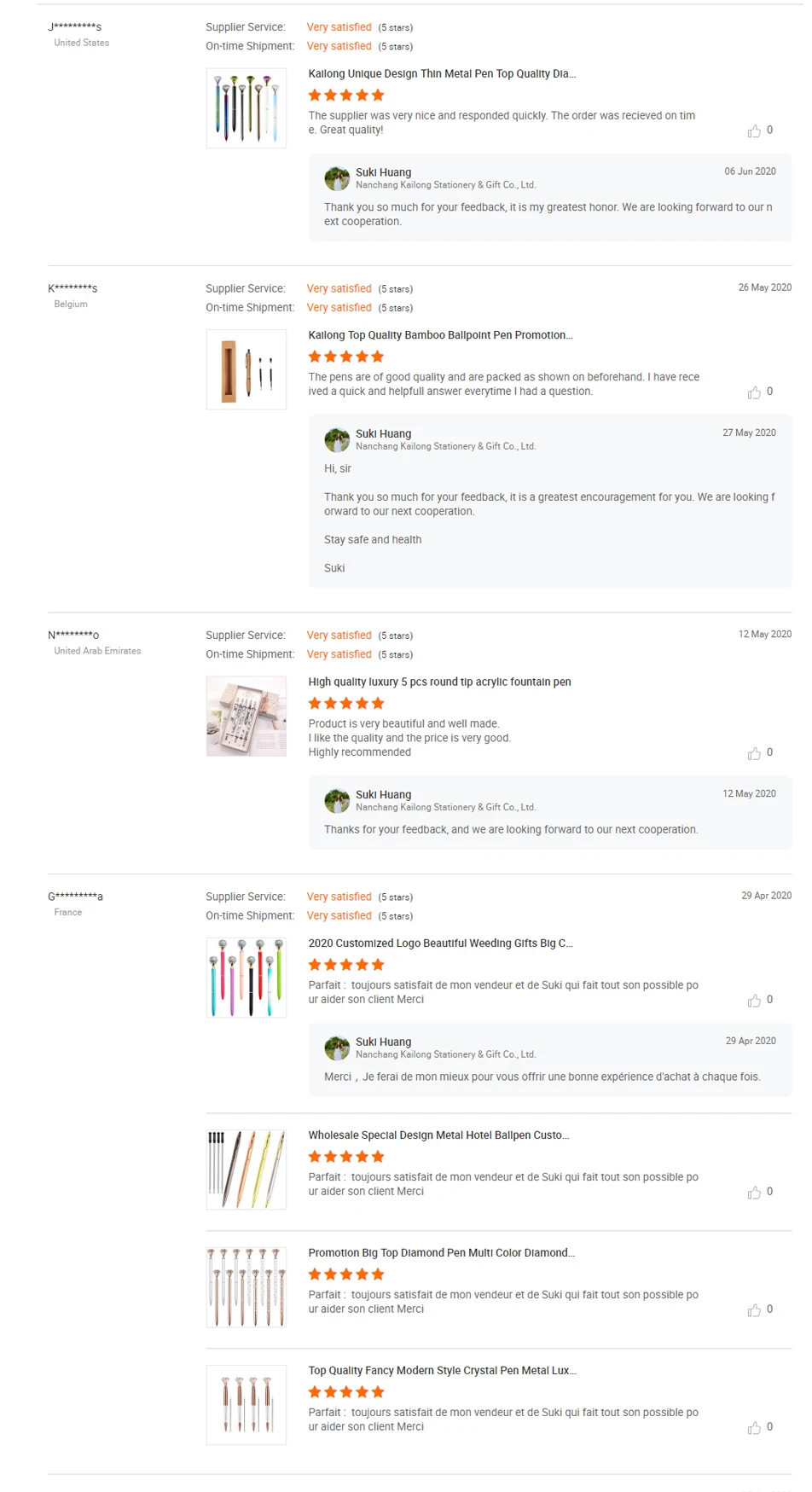Like the Top Quality Fancy Crystal Pen review

pos(754,1428)
